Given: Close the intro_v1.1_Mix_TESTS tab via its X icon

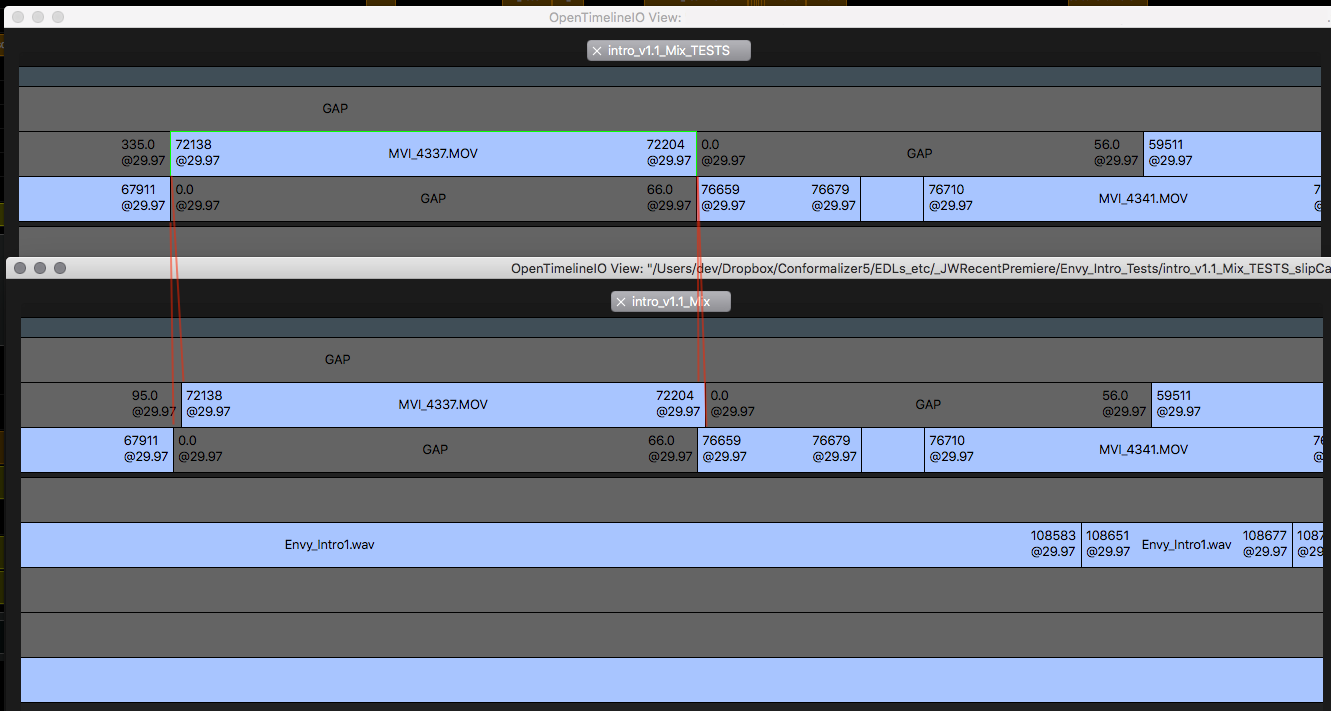Looking at the screenshot, I should (597, 50).
